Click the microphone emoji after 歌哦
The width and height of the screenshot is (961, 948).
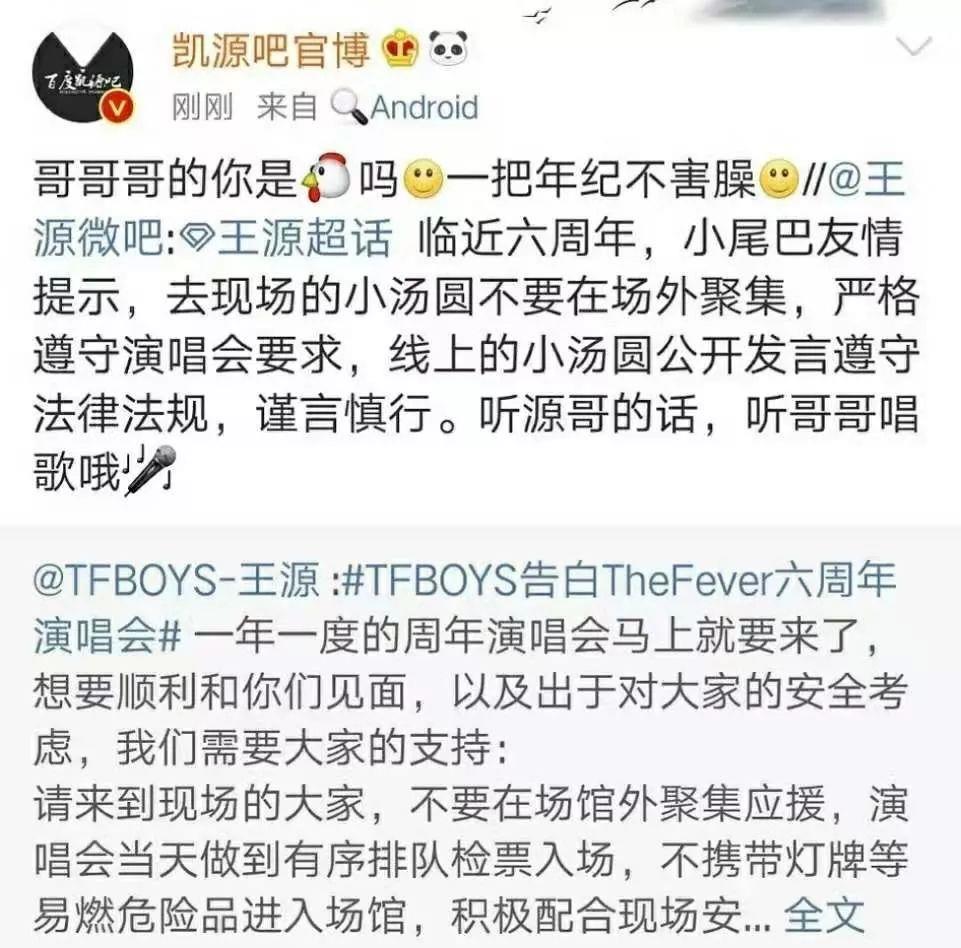151,470
